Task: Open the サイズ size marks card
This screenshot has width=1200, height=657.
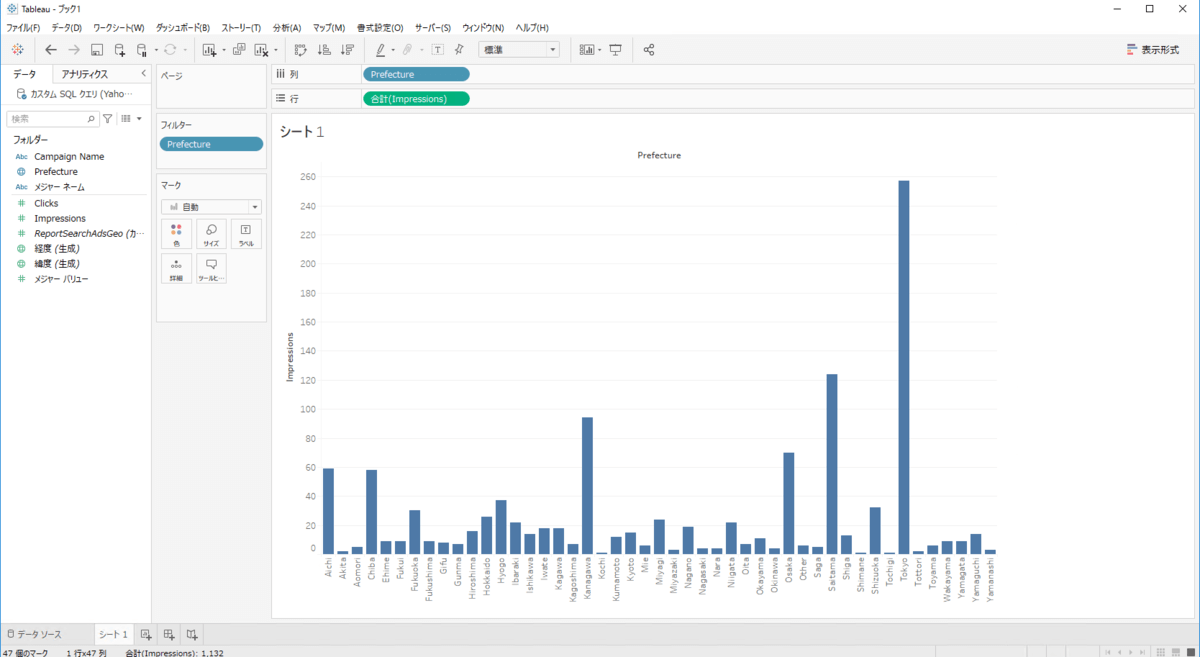Action: tap(211, 234)
